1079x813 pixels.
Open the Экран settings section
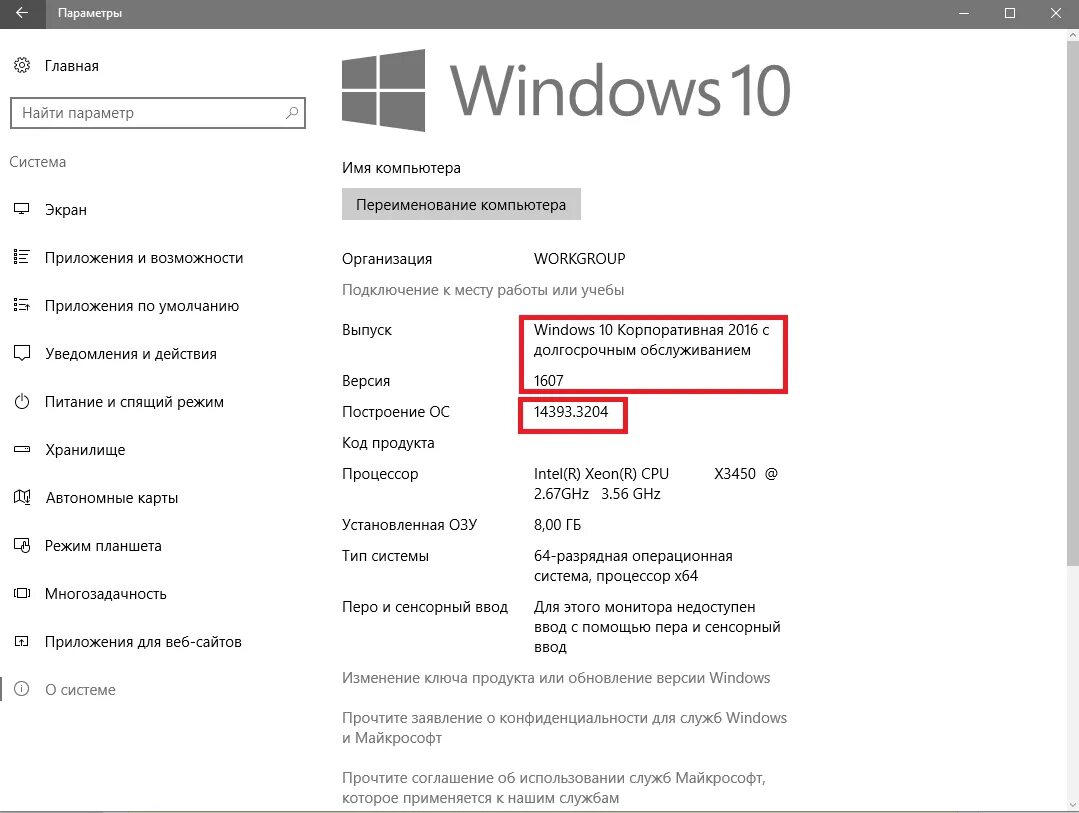[66, 210]
